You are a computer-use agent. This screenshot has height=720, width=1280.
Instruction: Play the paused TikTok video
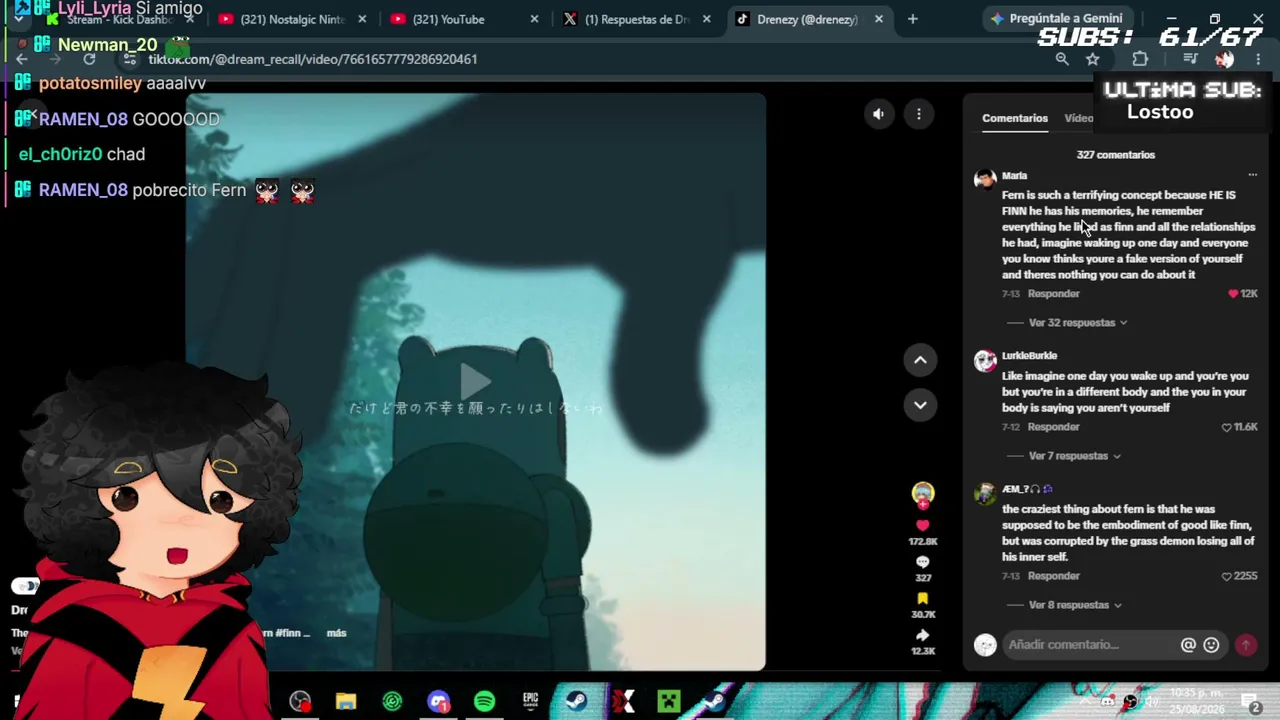pos(475,381)
